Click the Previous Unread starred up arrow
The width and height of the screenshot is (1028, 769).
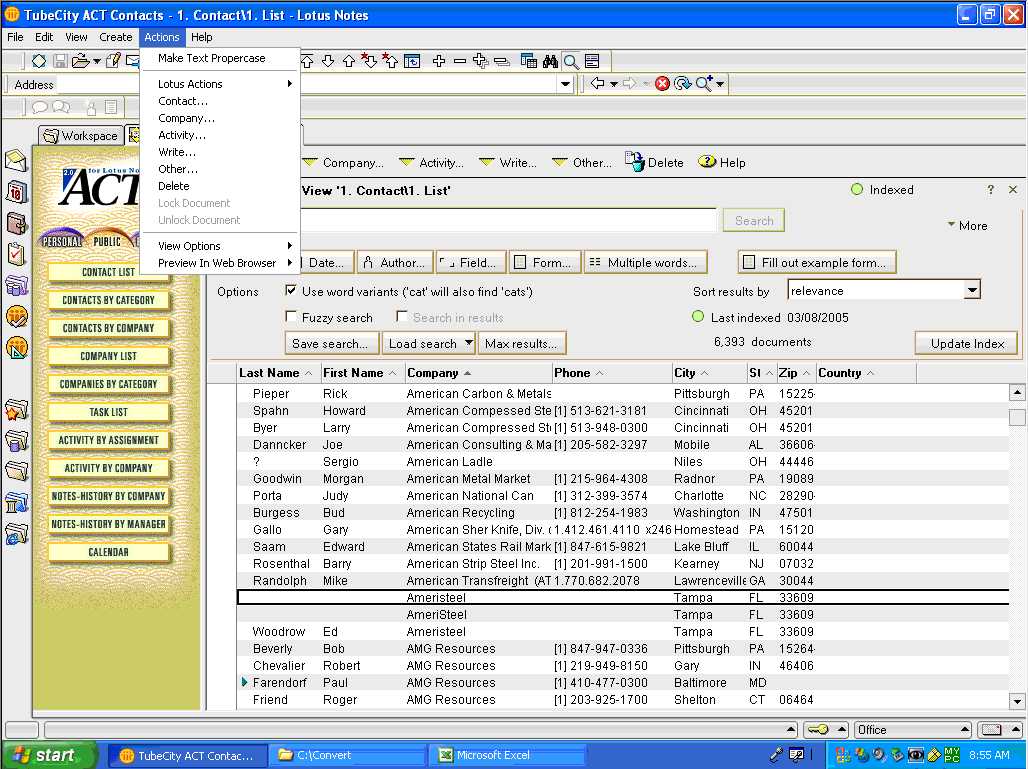390,61
